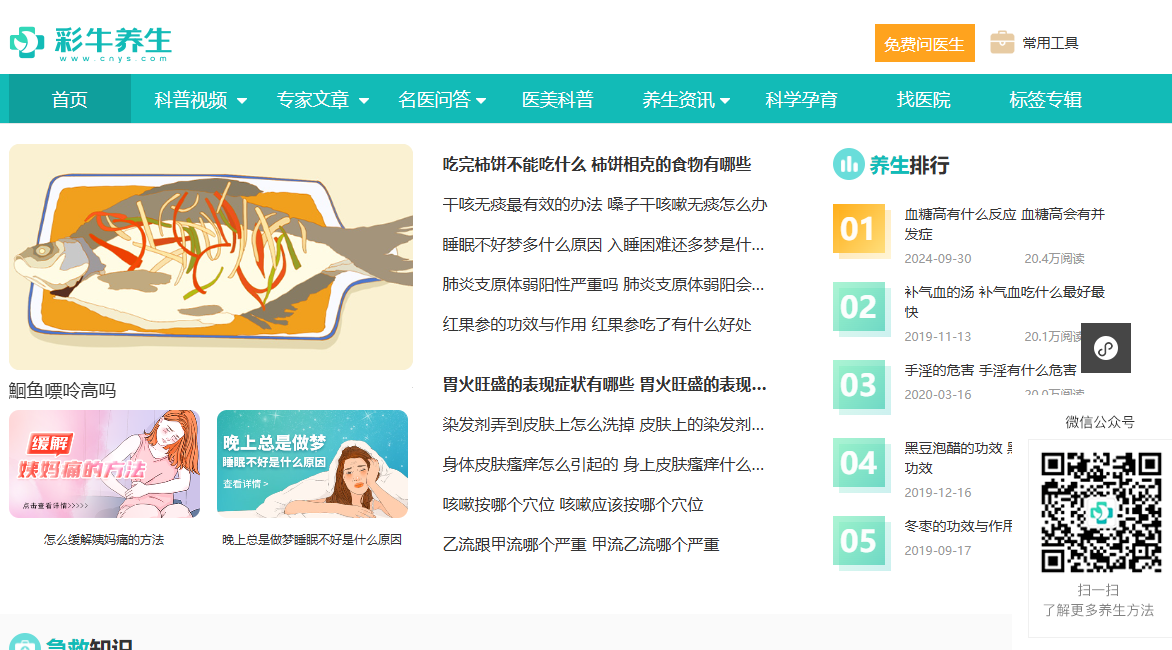The height and width of the screenshot is (650, 1172).
Task: Click the green 05 ranking badge
Action: (858, 541)
